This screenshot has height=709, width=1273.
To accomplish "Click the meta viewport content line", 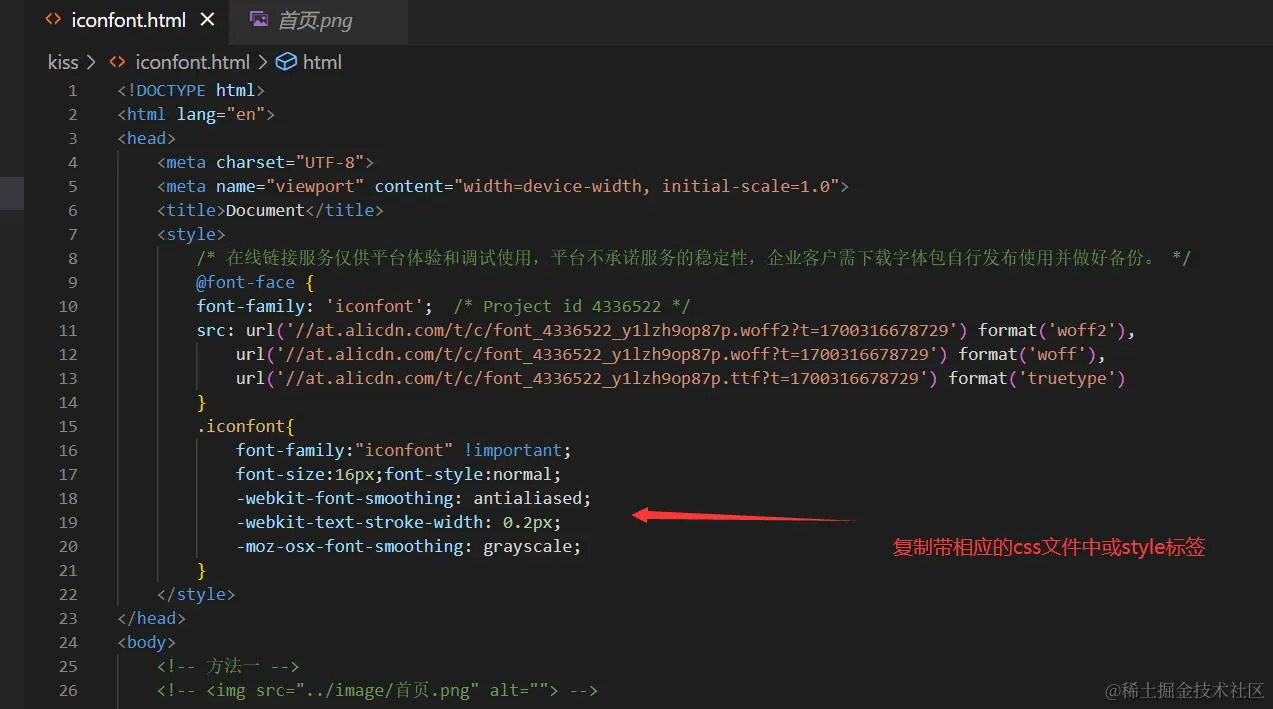I will 503,186.
